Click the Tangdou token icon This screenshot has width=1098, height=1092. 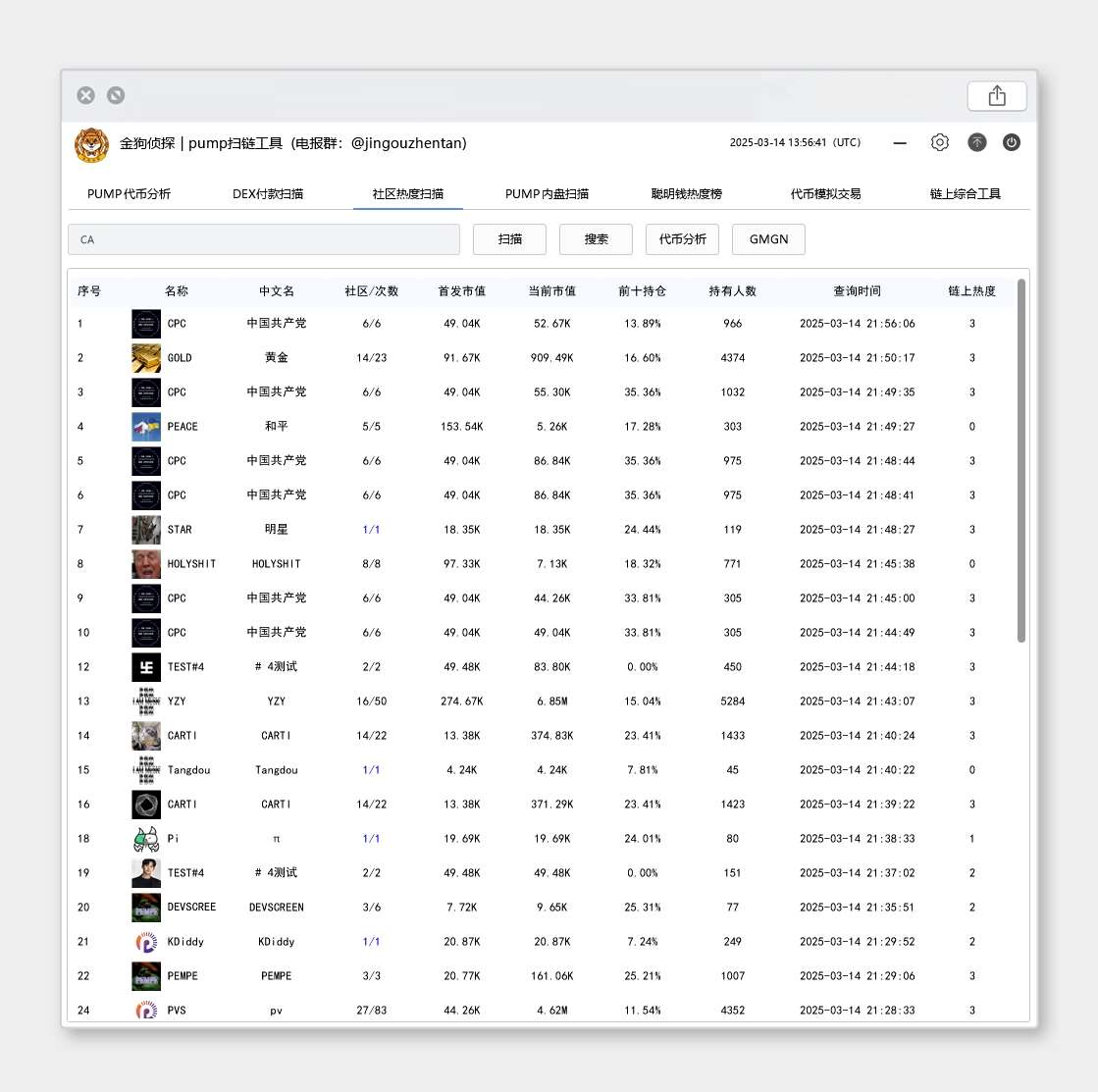click(146, 770)
